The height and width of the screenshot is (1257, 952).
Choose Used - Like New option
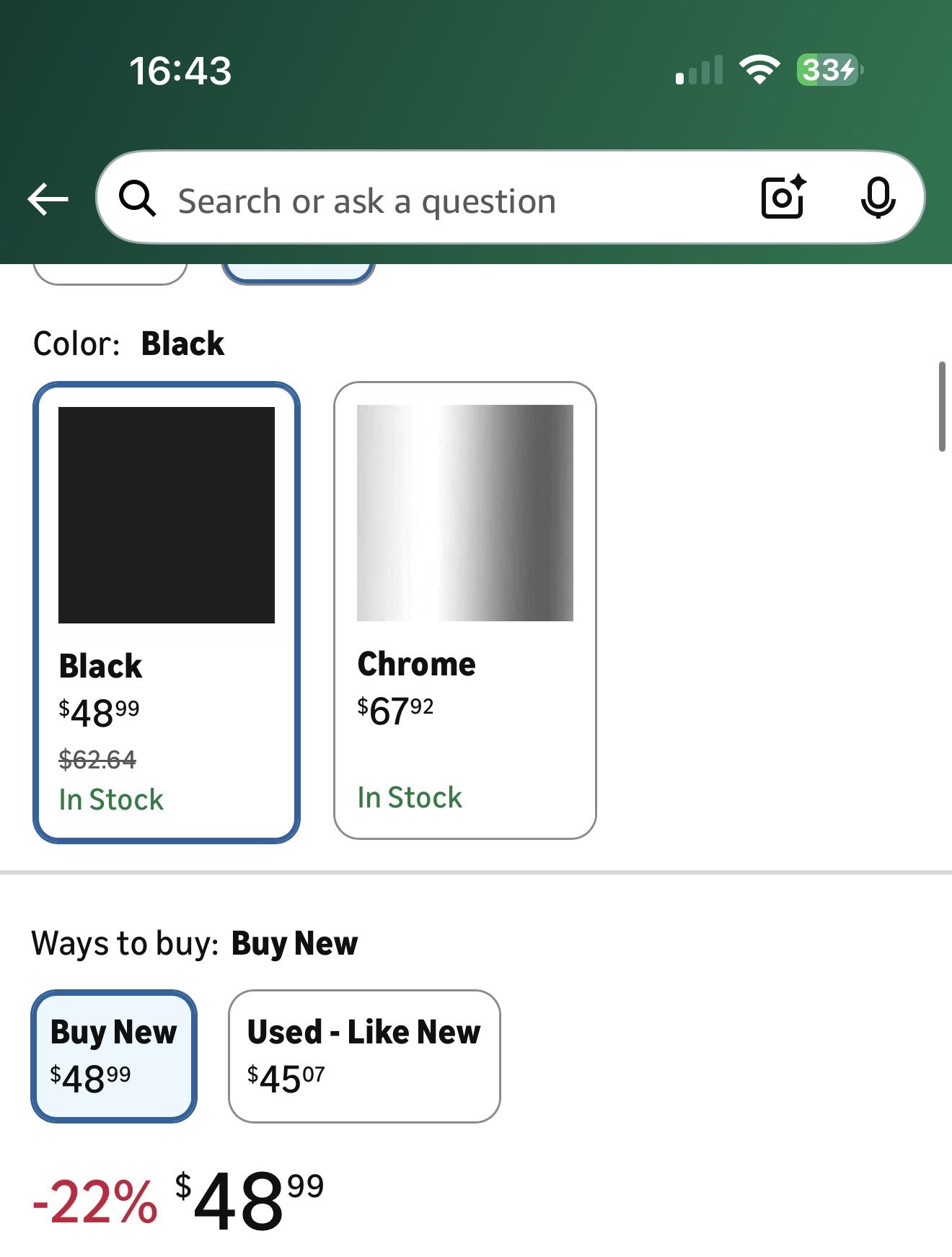(x=364, y=1056)
